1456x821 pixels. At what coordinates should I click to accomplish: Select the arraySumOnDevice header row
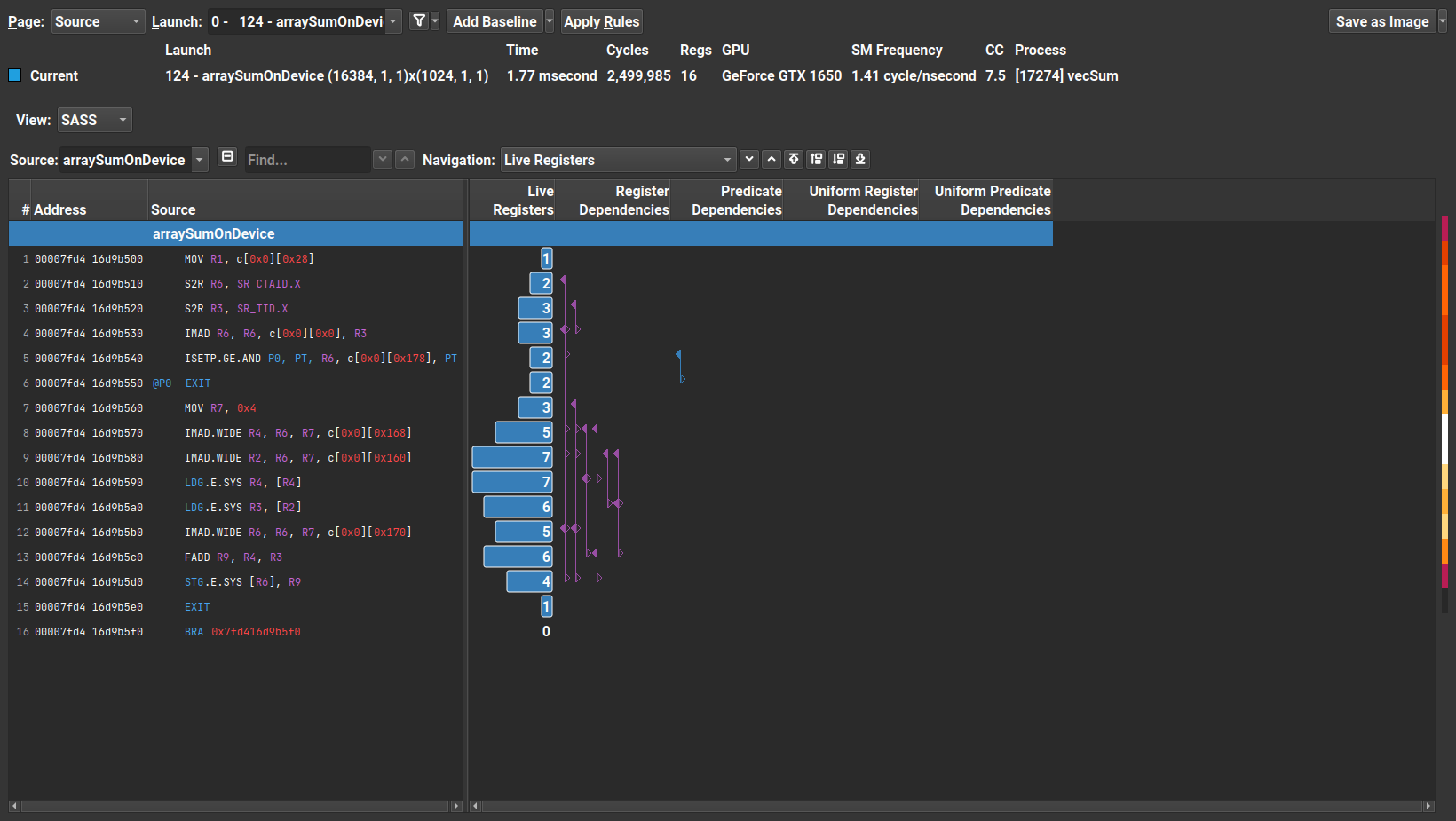coord(235,233)
